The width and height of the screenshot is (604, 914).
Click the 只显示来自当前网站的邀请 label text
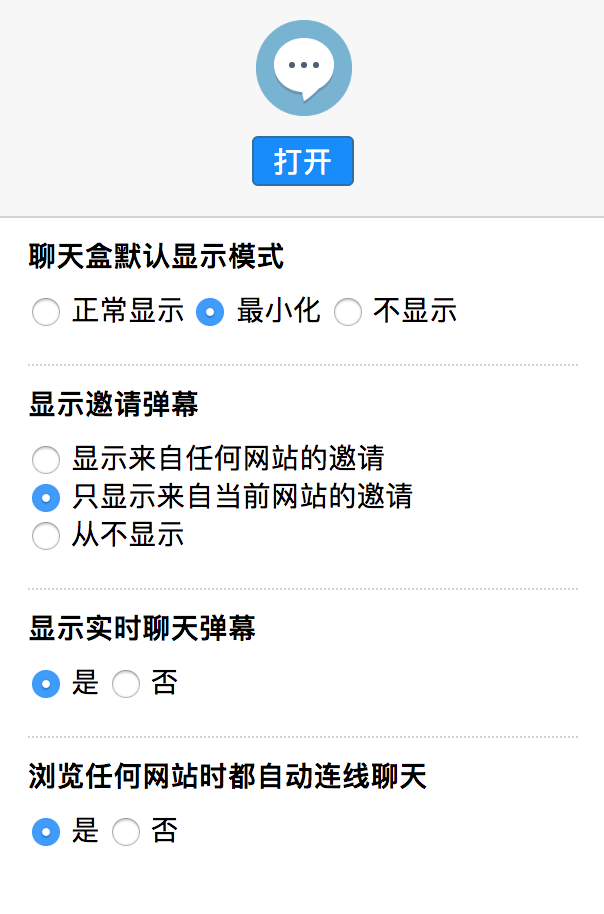tap(242, 496)
